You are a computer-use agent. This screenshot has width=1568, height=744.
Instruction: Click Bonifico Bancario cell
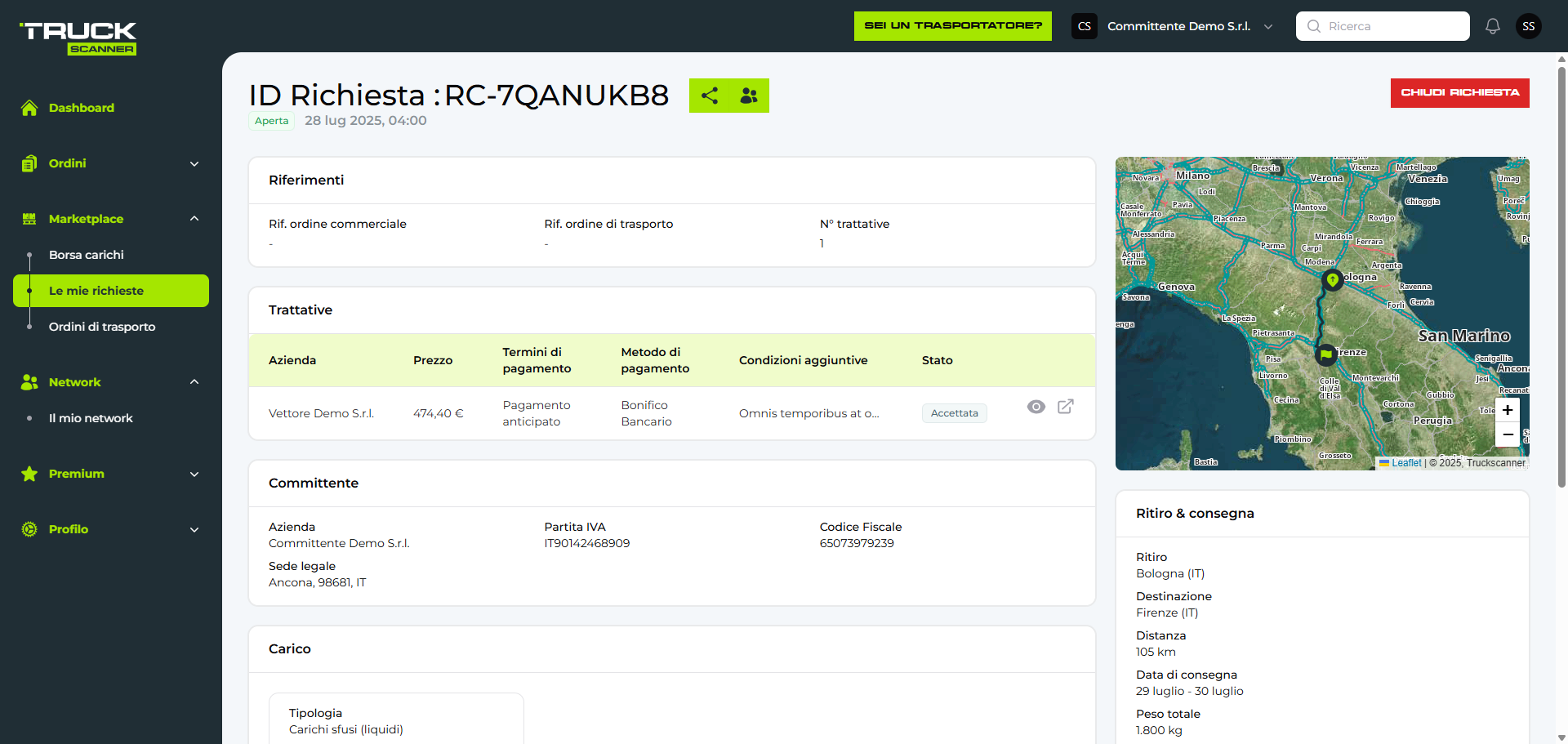click(x=646, y=413)
